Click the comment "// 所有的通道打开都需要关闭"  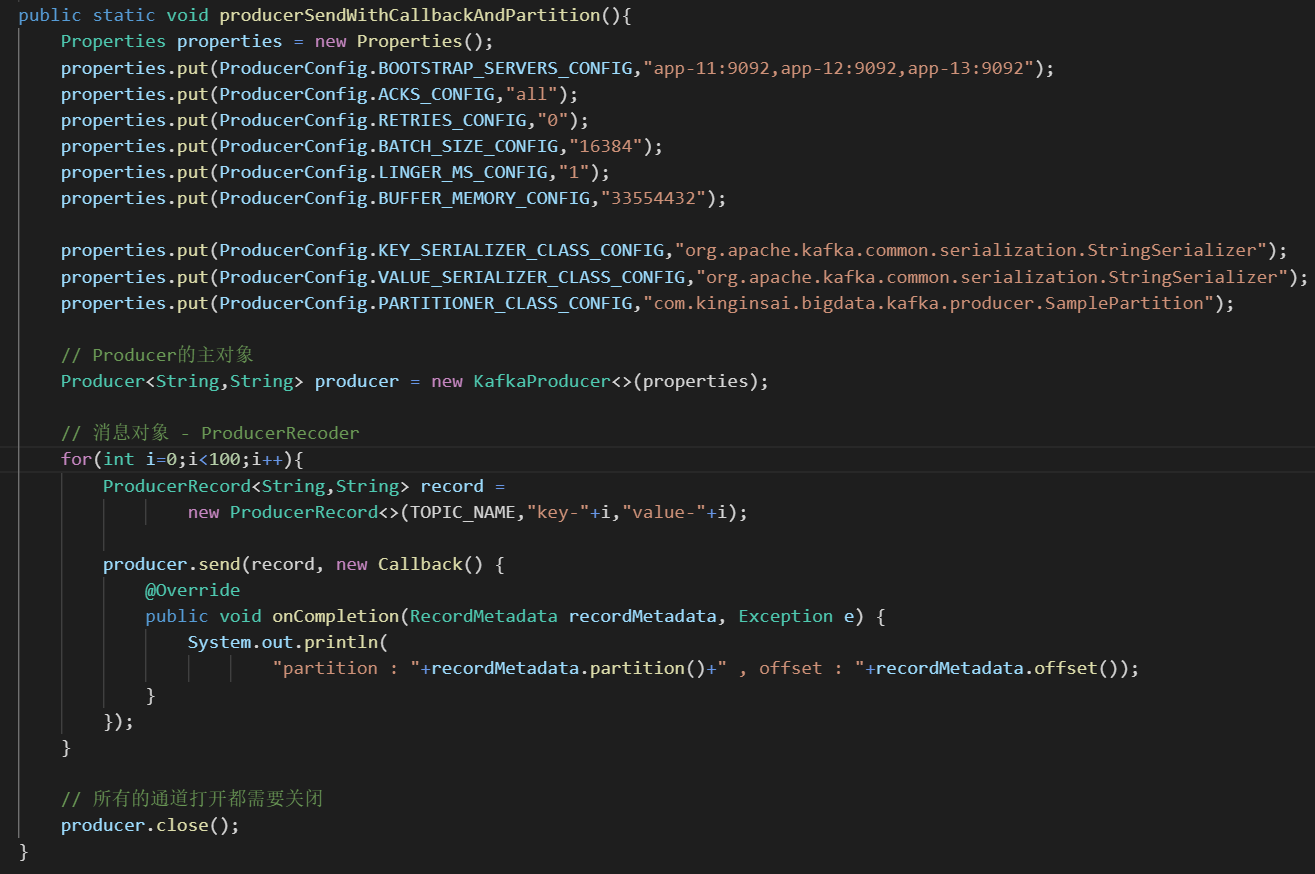[x=192, y=799]
